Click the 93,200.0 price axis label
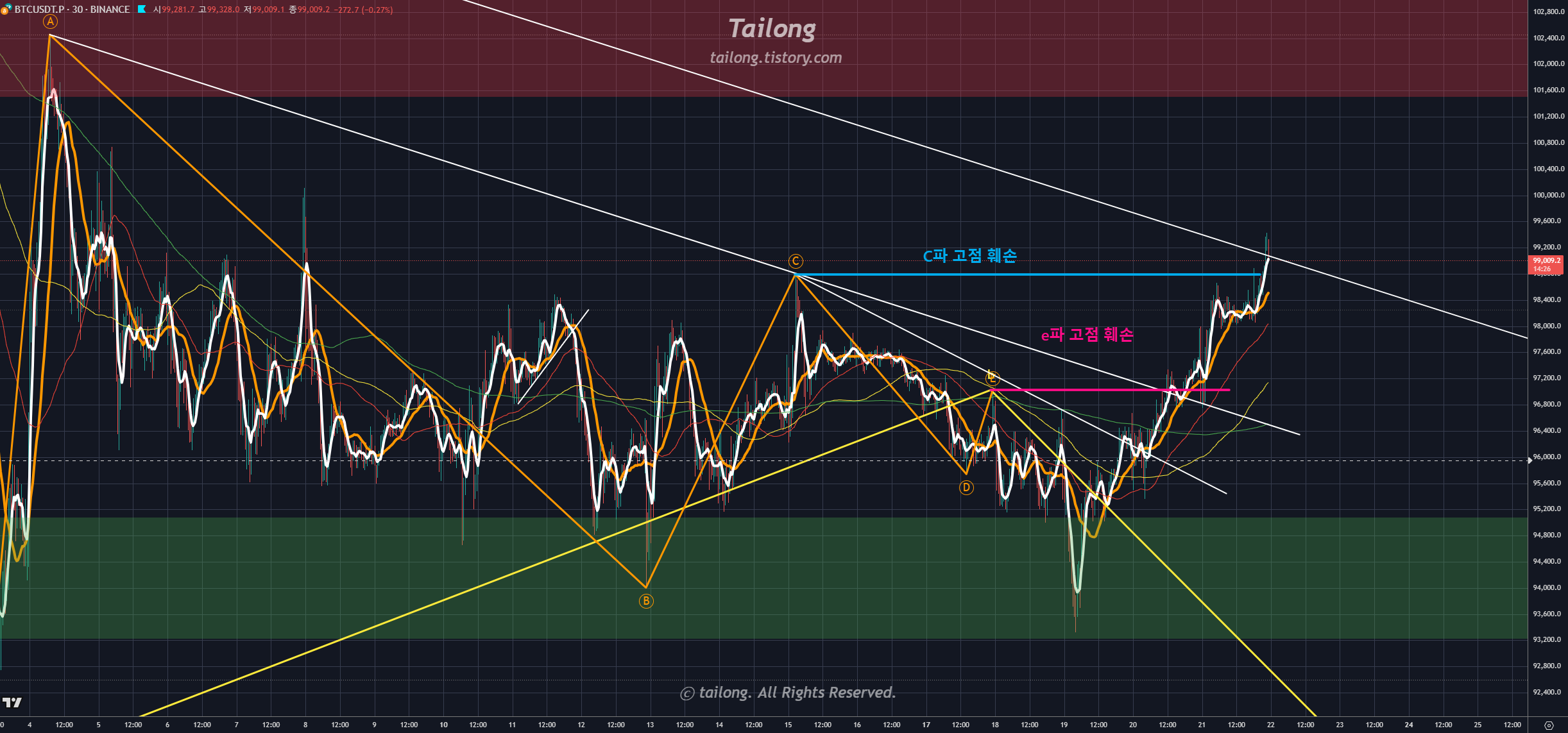 [1548, 639]
